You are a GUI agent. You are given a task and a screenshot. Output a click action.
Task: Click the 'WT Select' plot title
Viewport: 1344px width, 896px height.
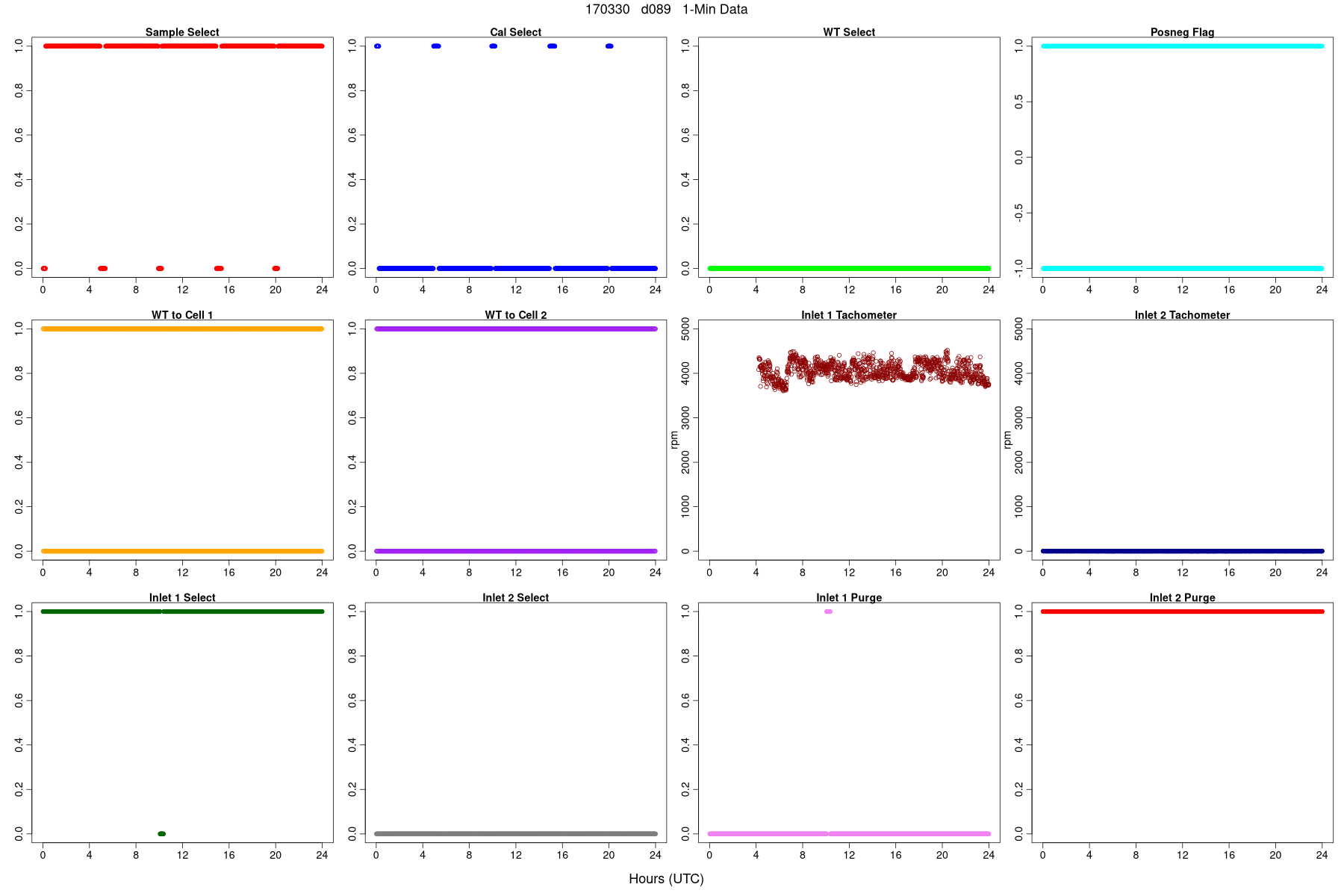click(x=849, y=32)
